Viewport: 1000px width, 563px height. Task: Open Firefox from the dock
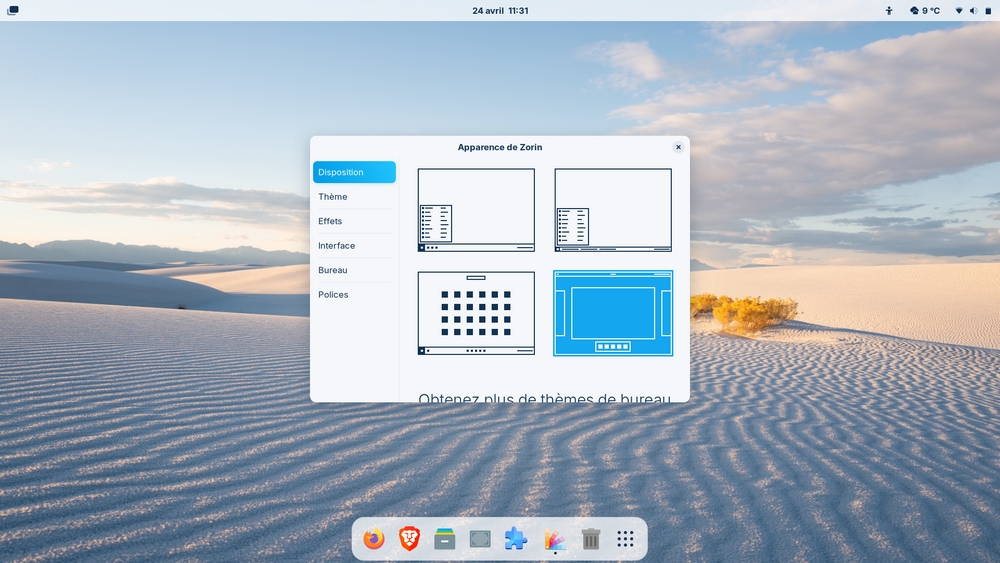[374, 539]
